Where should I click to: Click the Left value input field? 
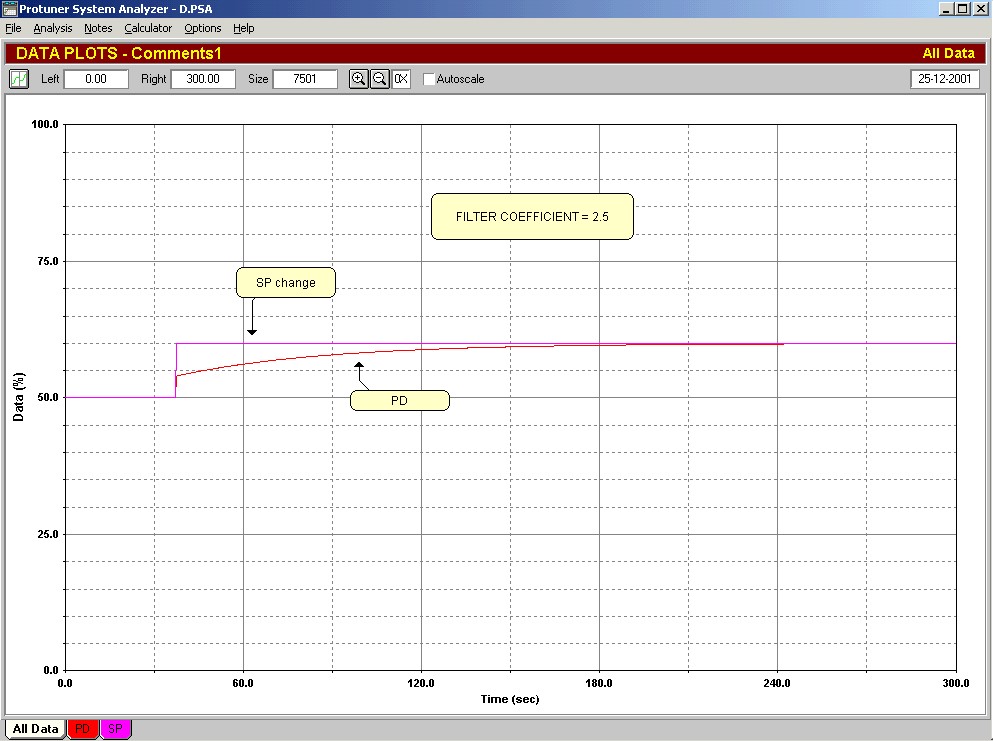click(x=96, y=79)
